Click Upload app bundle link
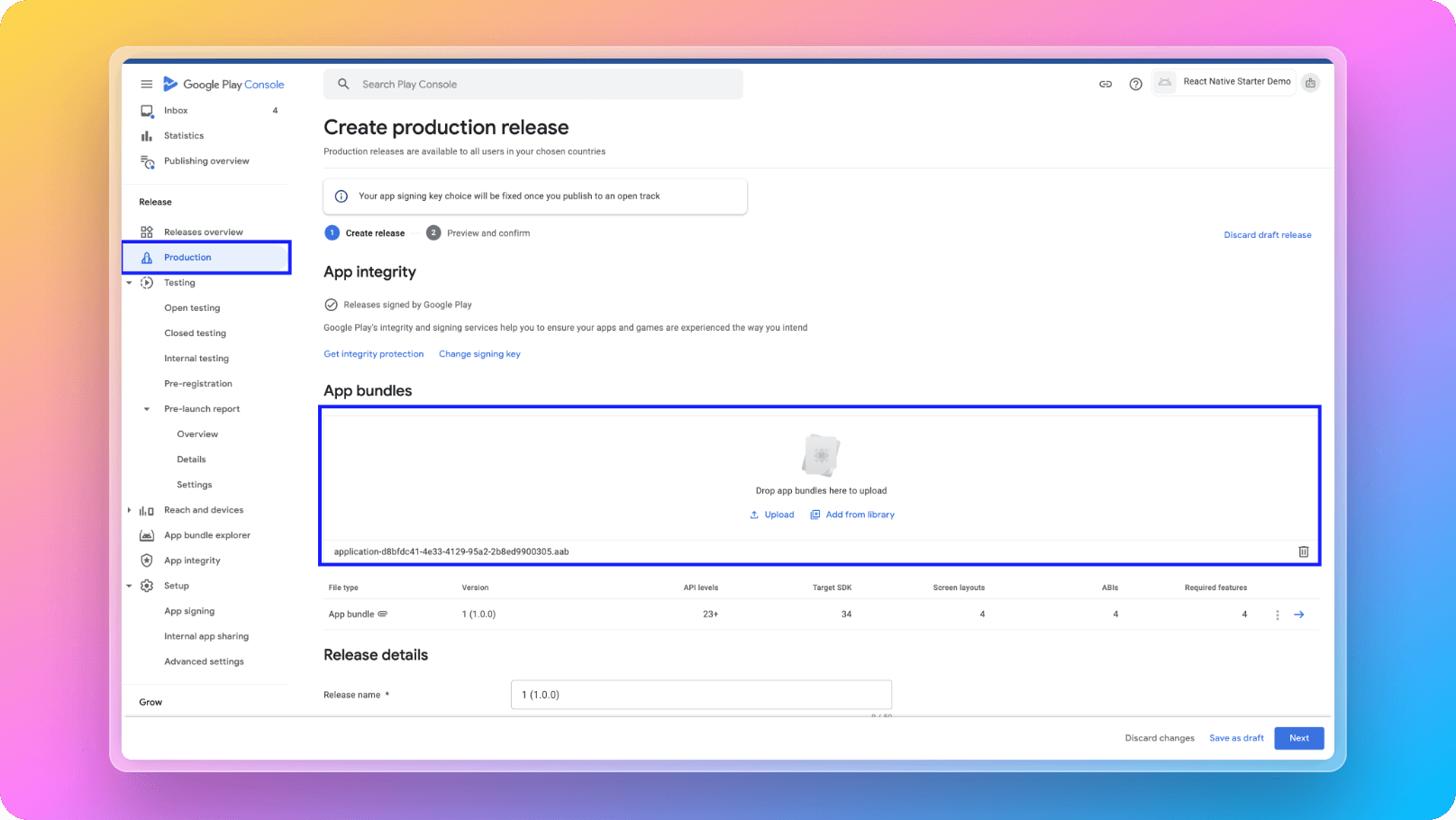 (x=772, y=515)
